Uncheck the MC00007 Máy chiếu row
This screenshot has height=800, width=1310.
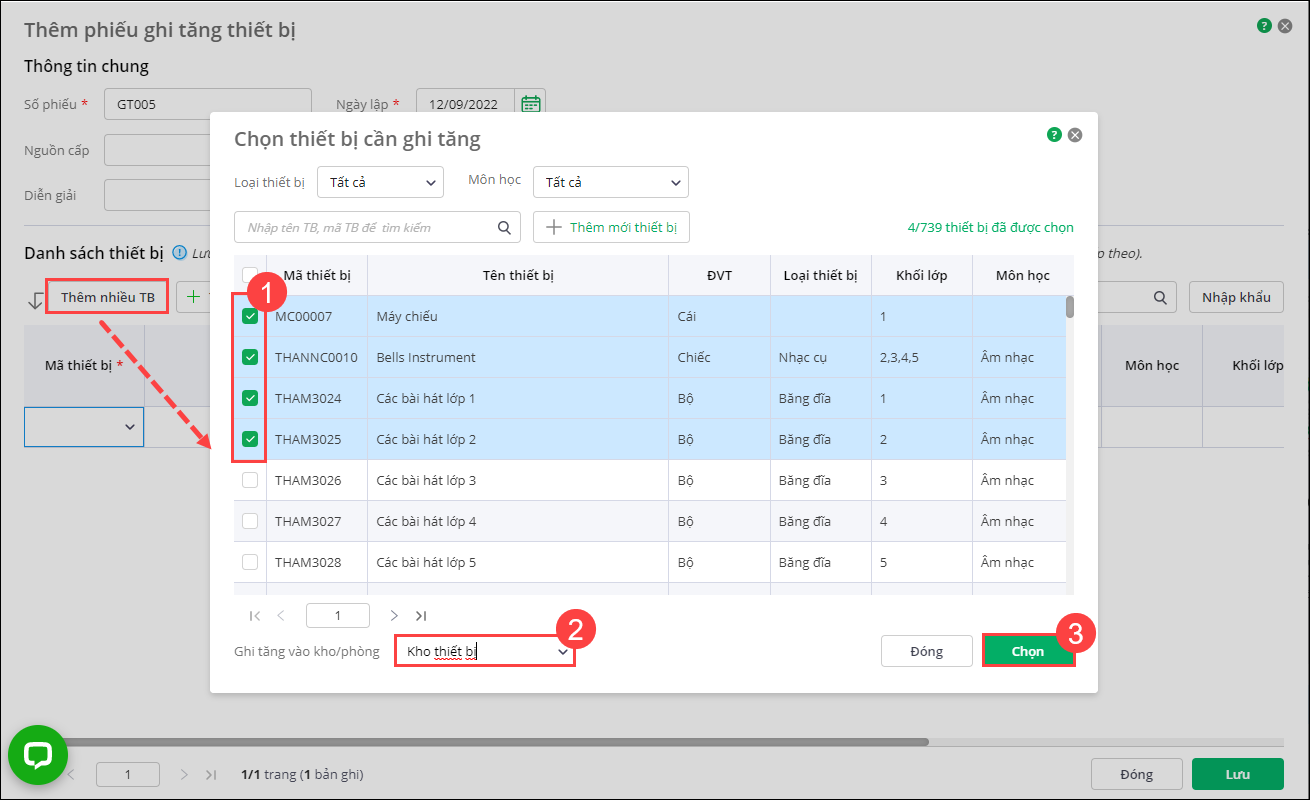click(x=250, y=316)
